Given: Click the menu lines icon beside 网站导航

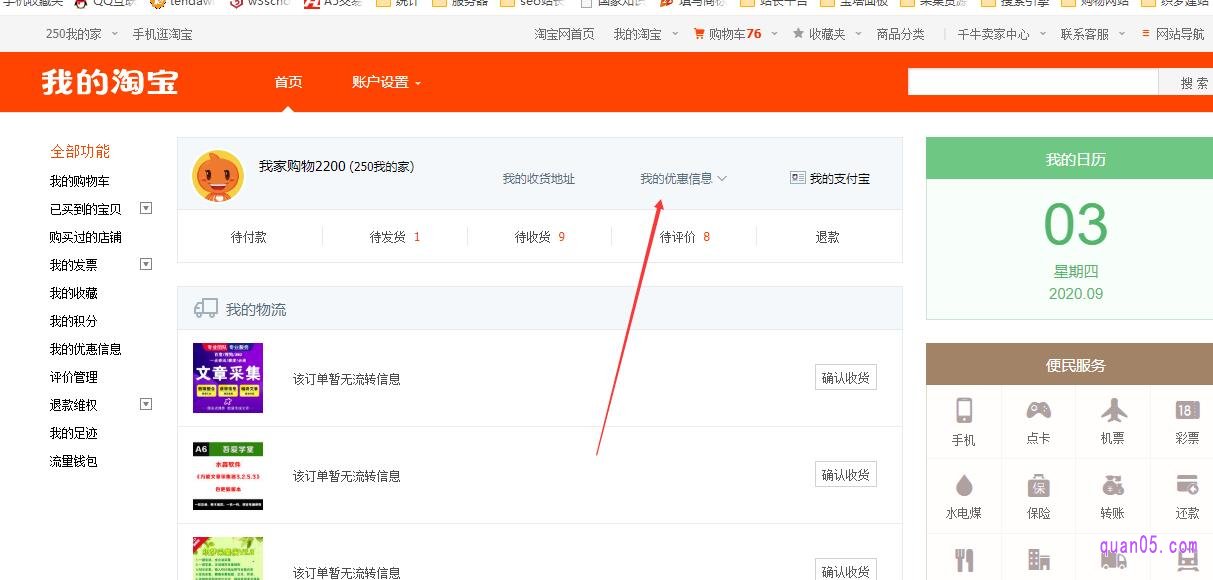Looking at the screenshot, I should coord(1146,33).
